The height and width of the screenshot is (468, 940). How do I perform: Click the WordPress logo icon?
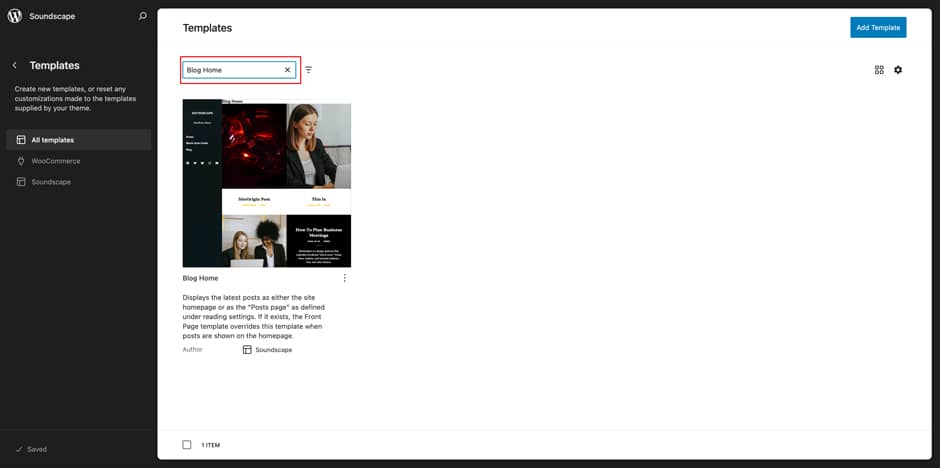[x=15, y=16]
